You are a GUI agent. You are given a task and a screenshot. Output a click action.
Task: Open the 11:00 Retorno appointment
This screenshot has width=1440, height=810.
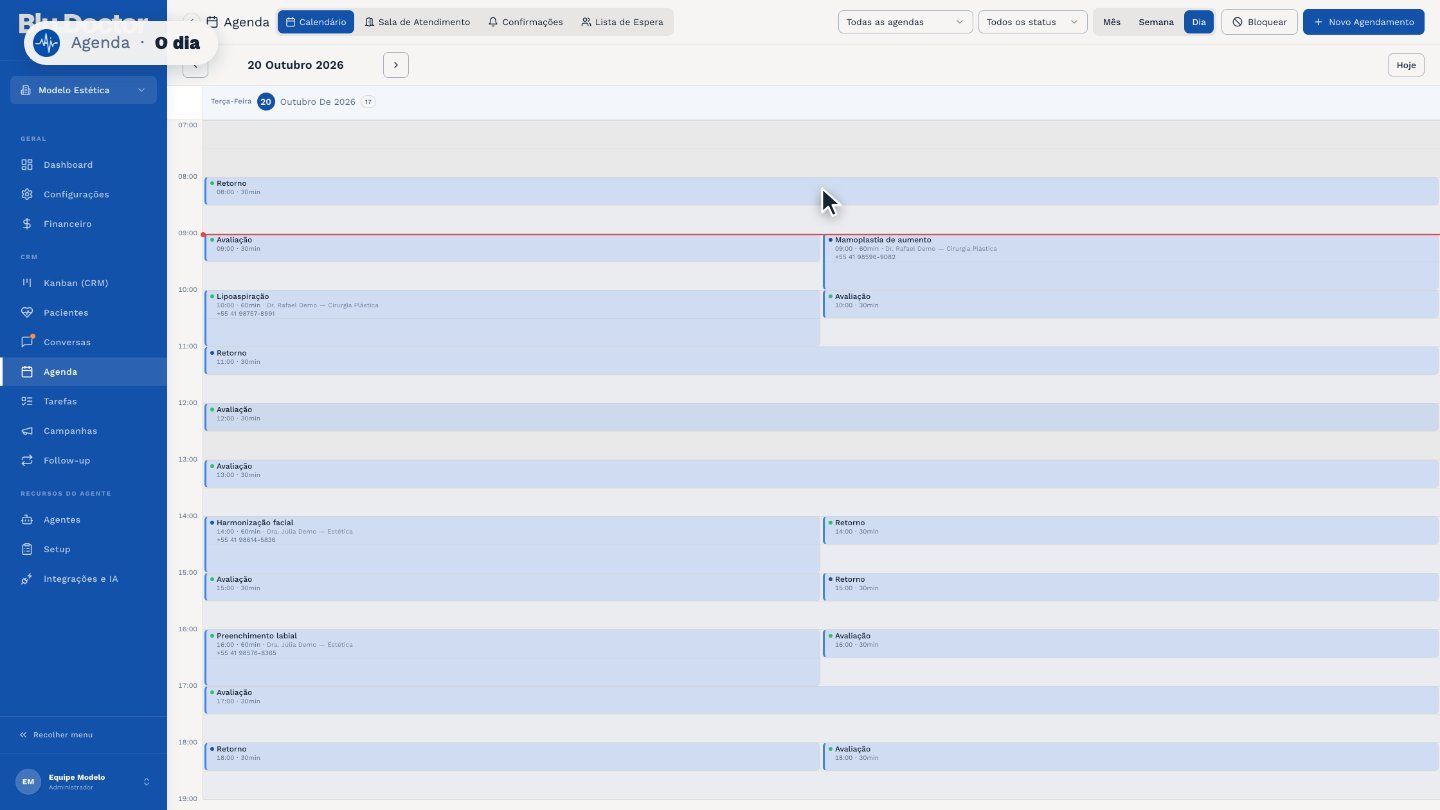pyautogui.click(x=822, y=361)
